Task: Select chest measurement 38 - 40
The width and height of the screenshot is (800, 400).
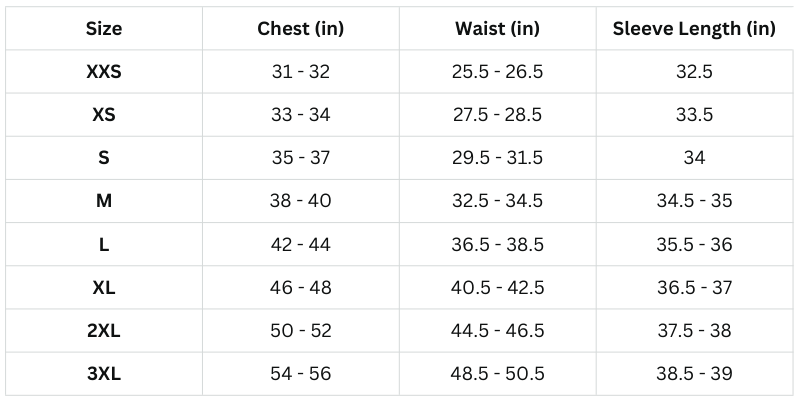Action: [x=300, y=200]
